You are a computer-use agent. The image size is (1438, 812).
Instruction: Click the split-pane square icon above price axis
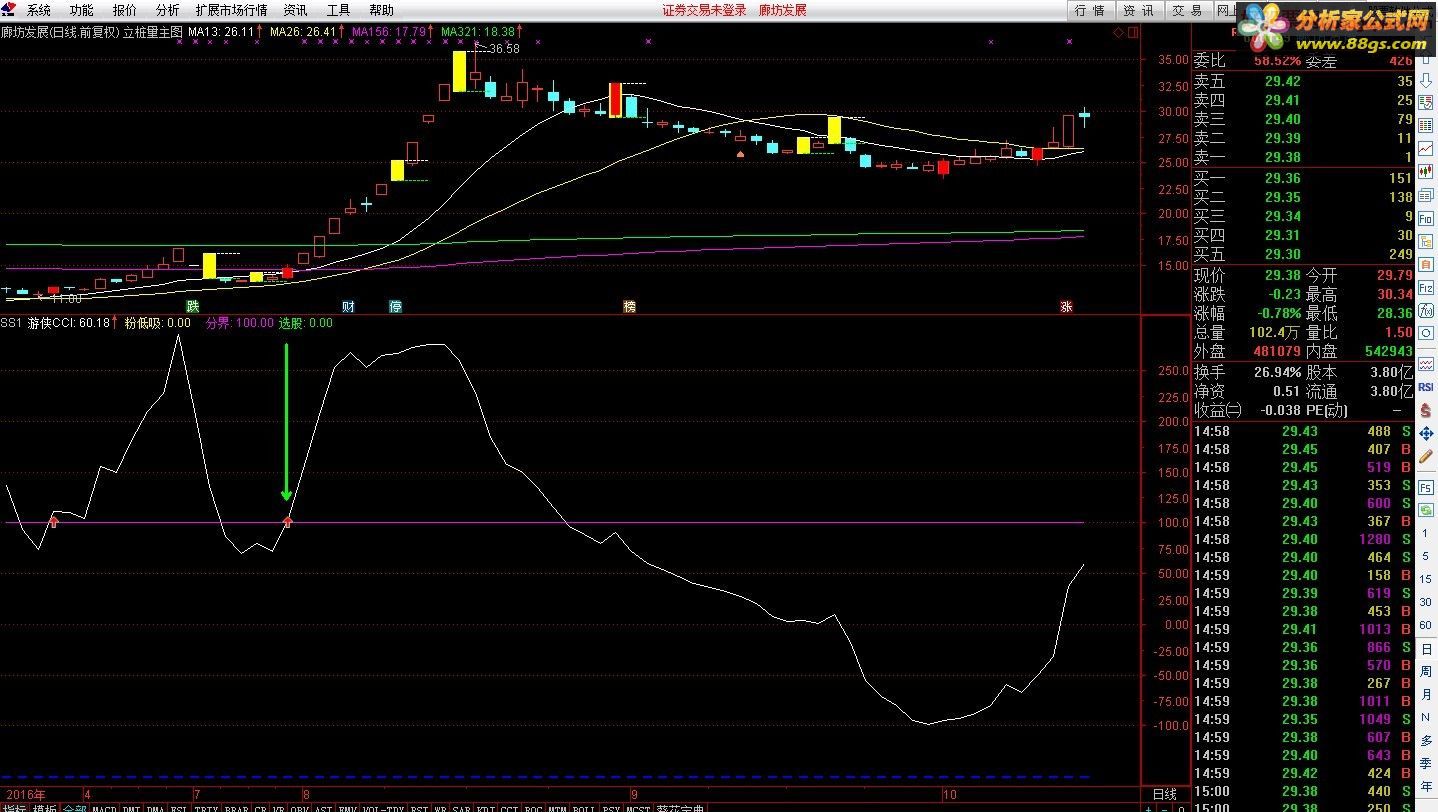(1132, 33)
